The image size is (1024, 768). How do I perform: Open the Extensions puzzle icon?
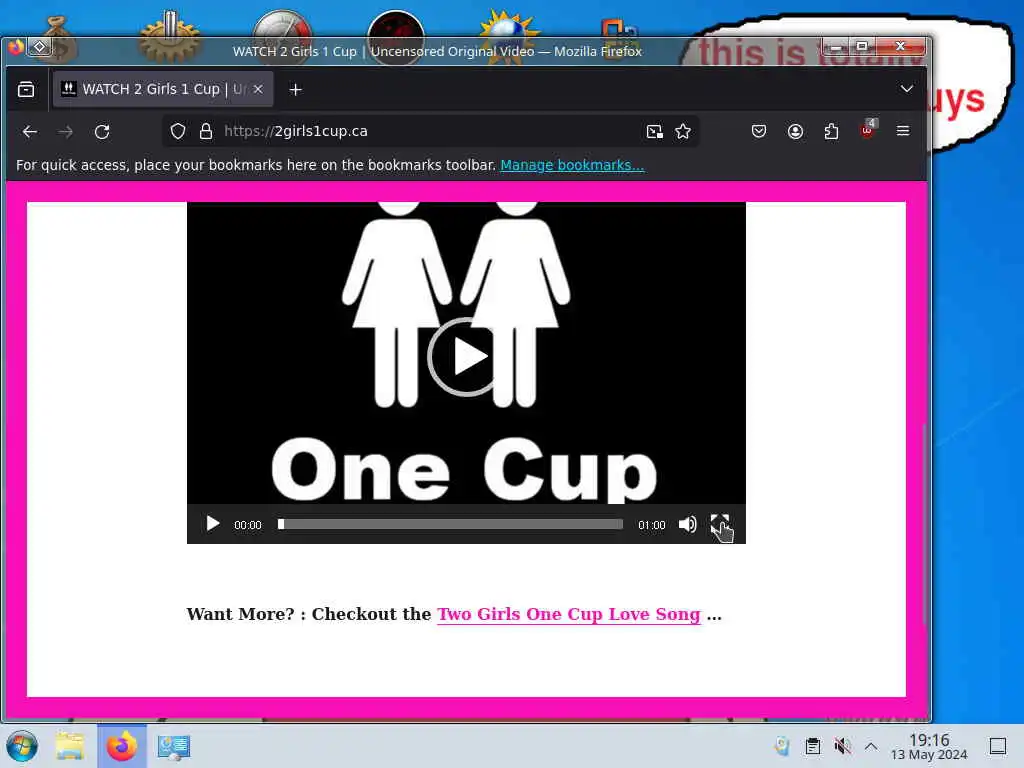[x=831, y=131]
